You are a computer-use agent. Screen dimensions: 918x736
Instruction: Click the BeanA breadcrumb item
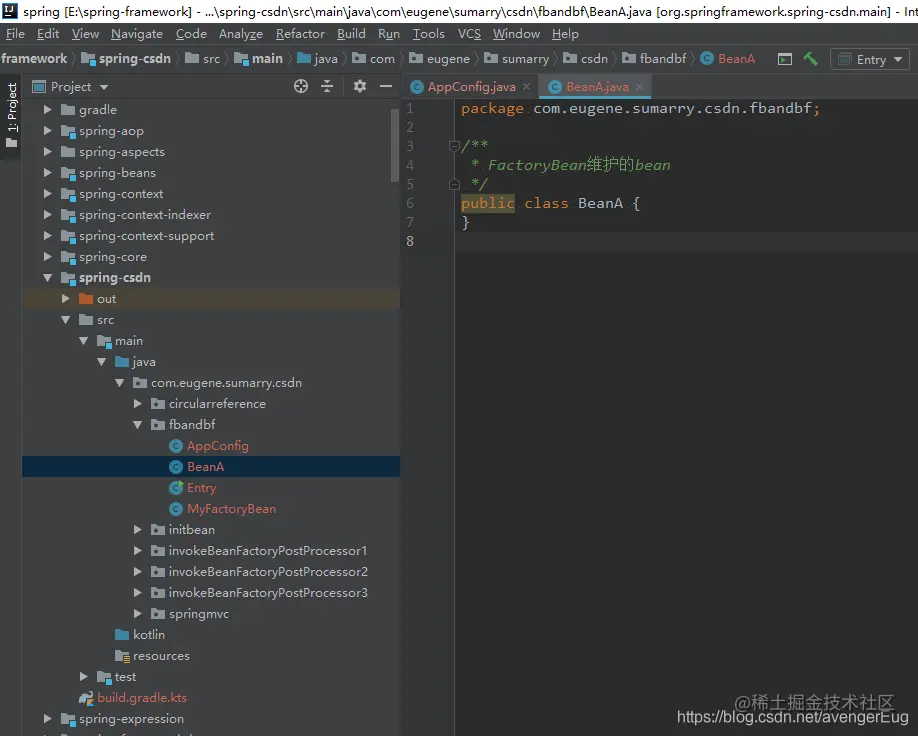[728, 59]
